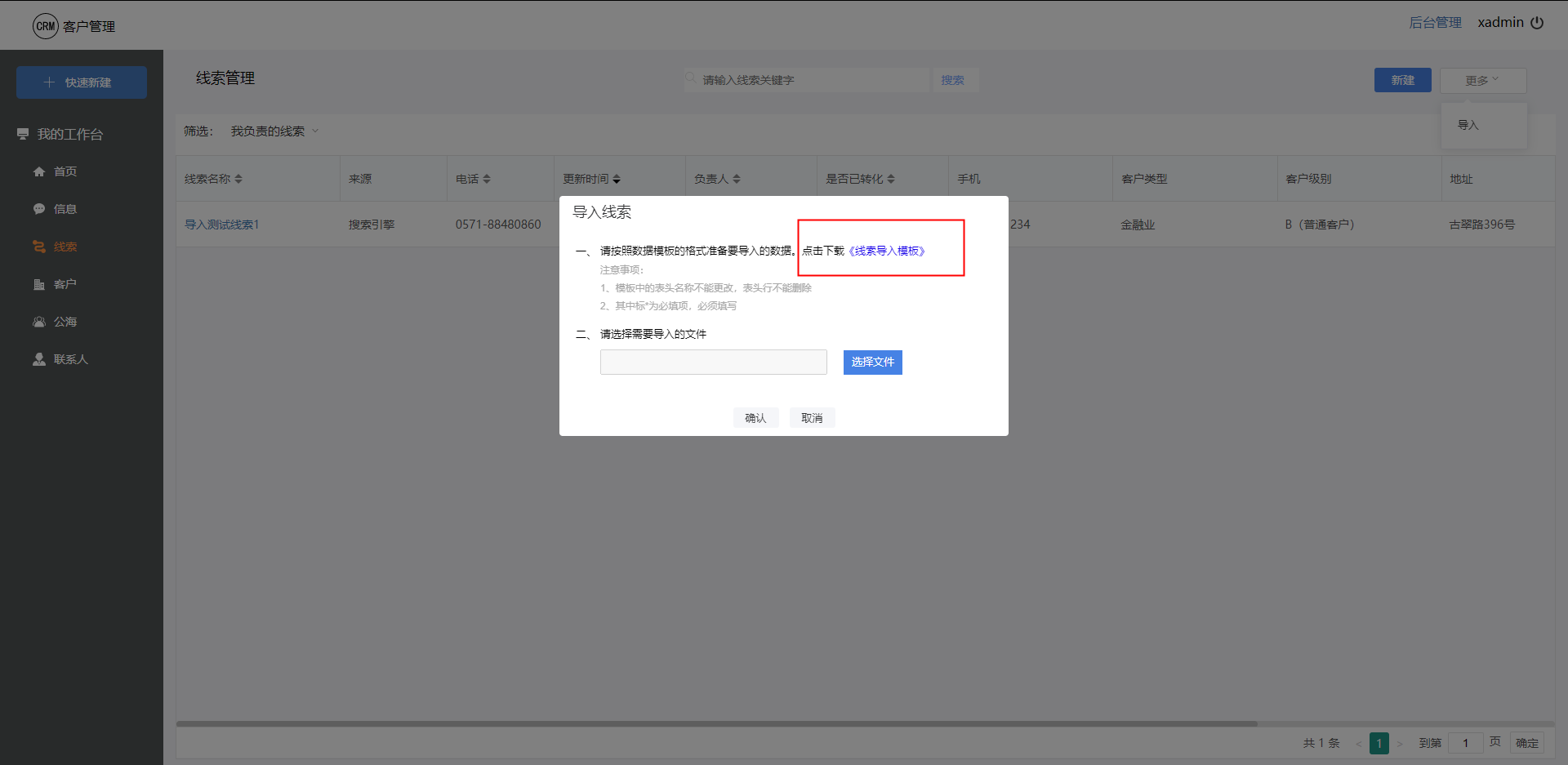Sort by 电话 column arrows

487,179
